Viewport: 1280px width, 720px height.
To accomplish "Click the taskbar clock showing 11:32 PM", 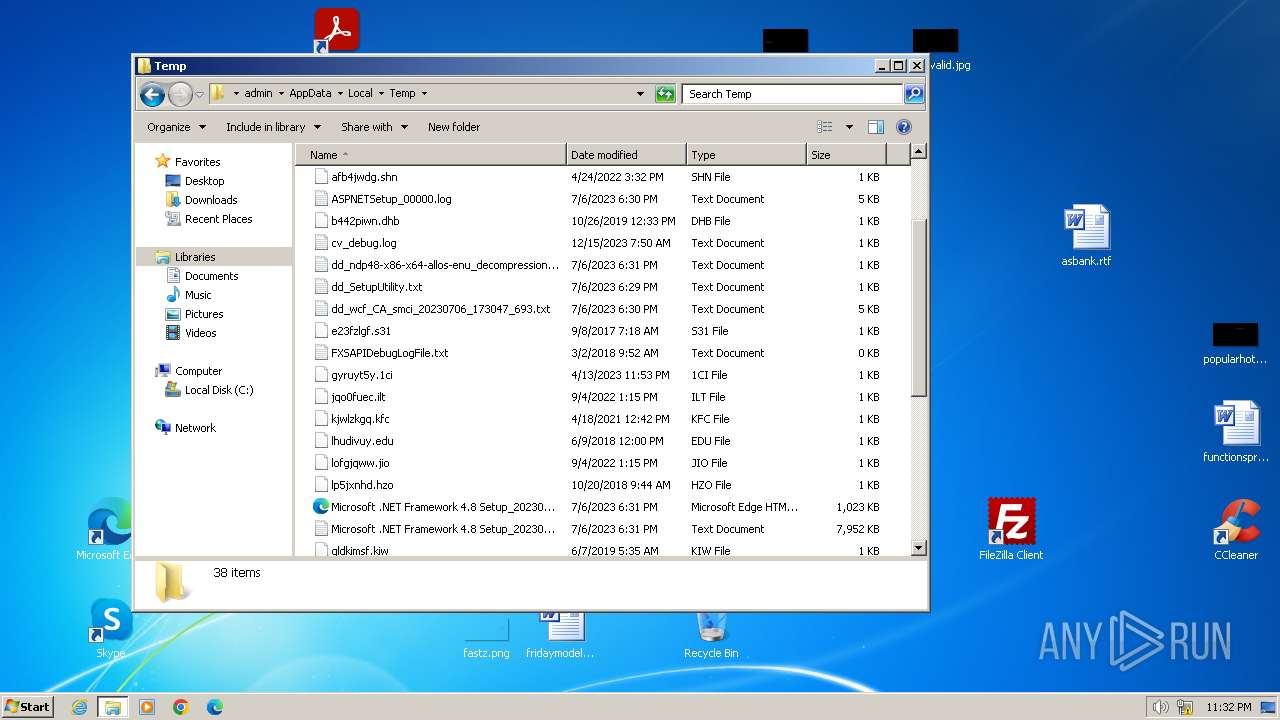I will (x=1228, y=707).
